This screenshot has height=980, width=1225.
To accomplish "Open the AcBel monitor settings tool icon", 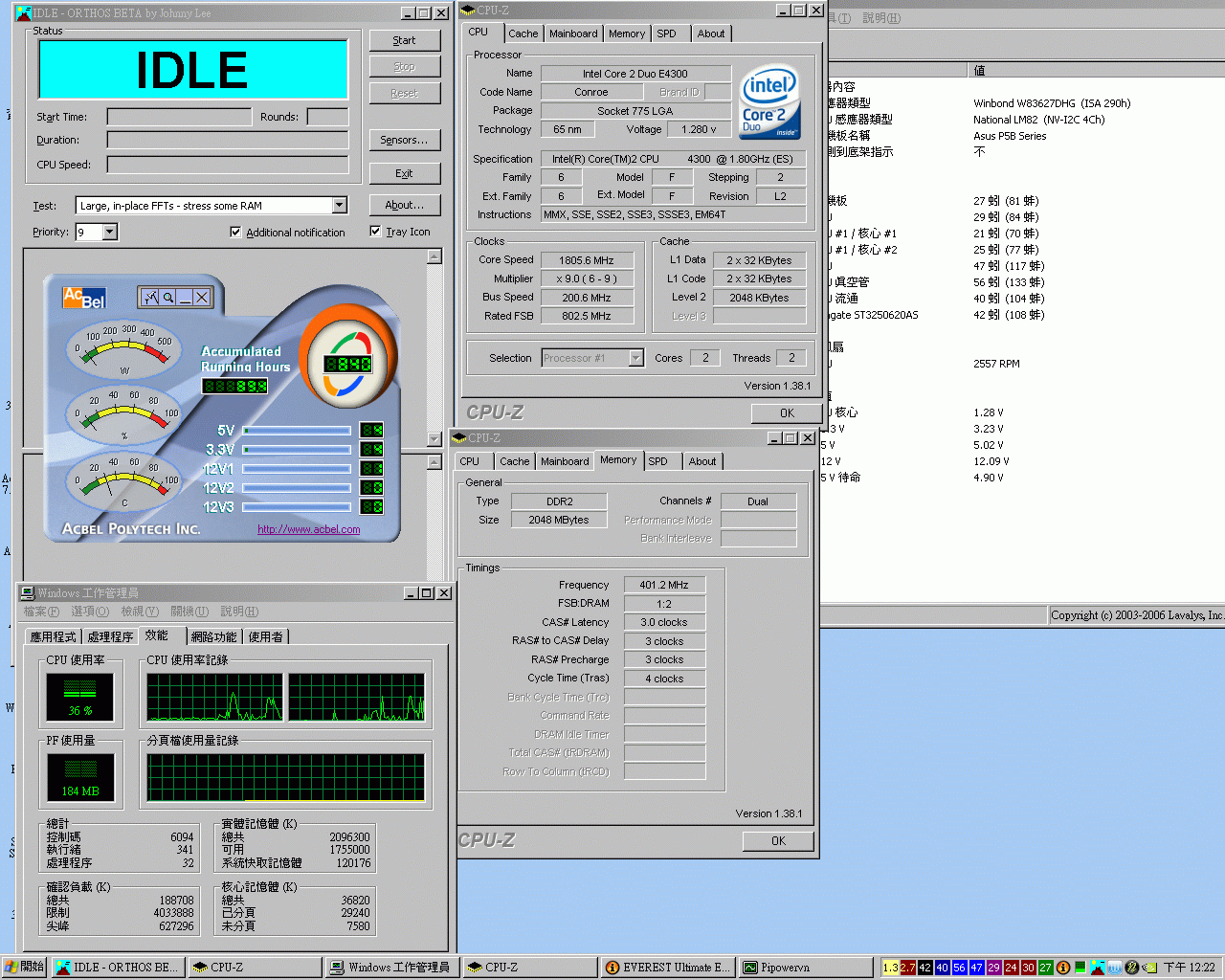I will pos(150,298).
